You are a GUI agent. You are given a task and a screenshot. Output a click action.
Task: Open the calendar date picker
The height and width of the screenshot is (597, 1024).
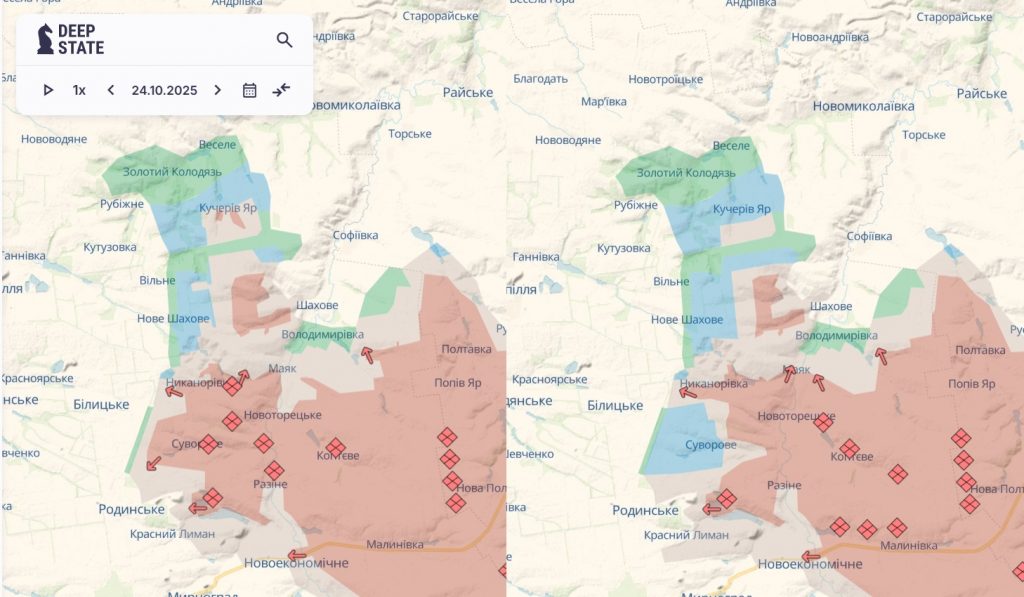pyautogui.click(x=250, y=90)
